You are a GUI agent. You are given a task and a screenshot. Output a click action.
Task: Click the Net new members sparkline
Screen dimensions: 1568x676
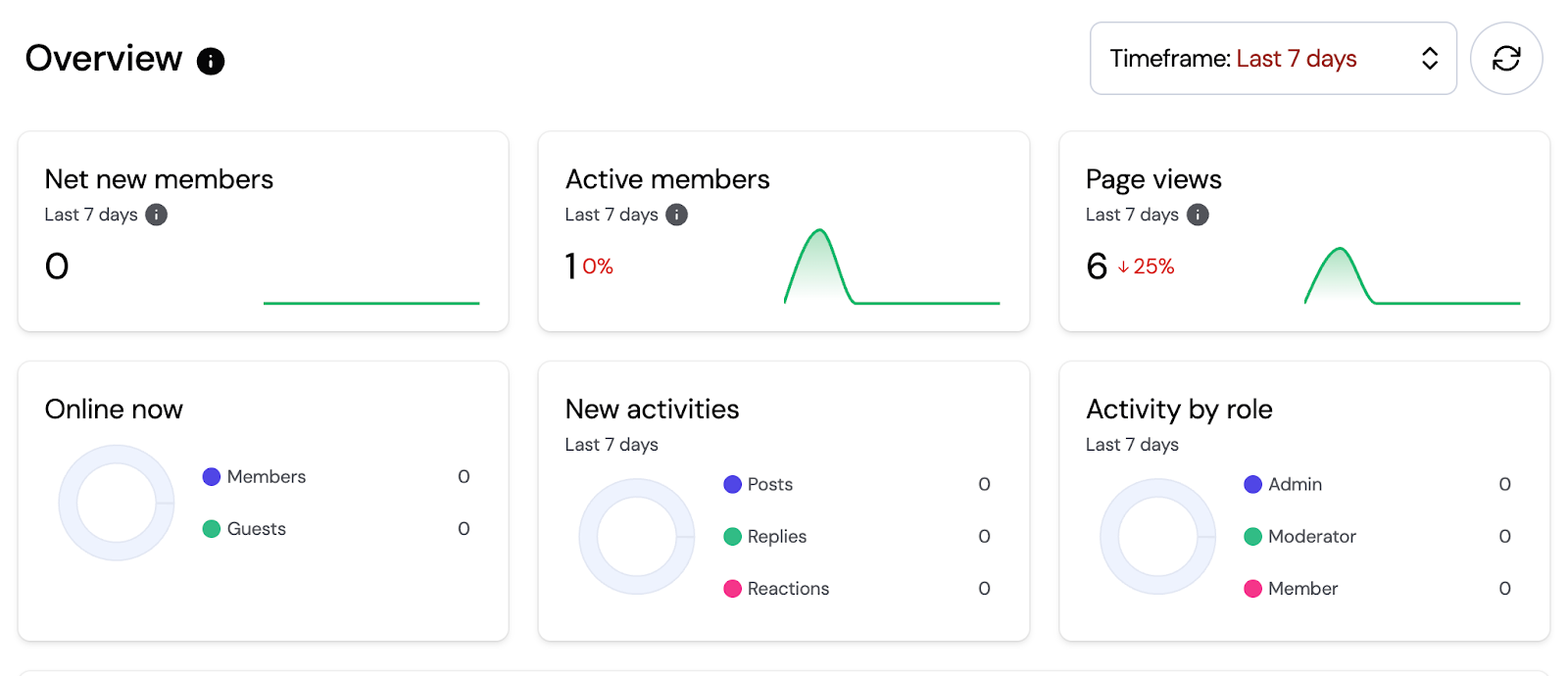(x=371, y=303)
